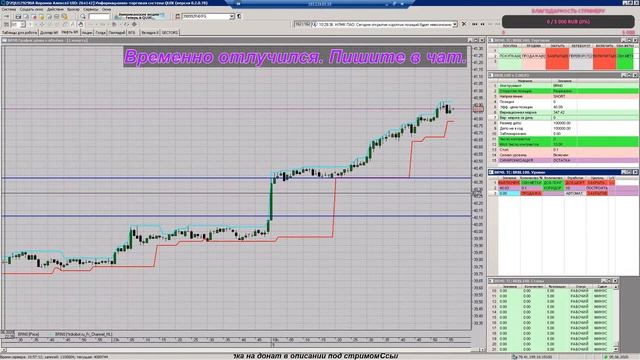This screenshot has width=640, height=360.
Task: Click the search input field beside the magnifier
Action: point(99,16)
